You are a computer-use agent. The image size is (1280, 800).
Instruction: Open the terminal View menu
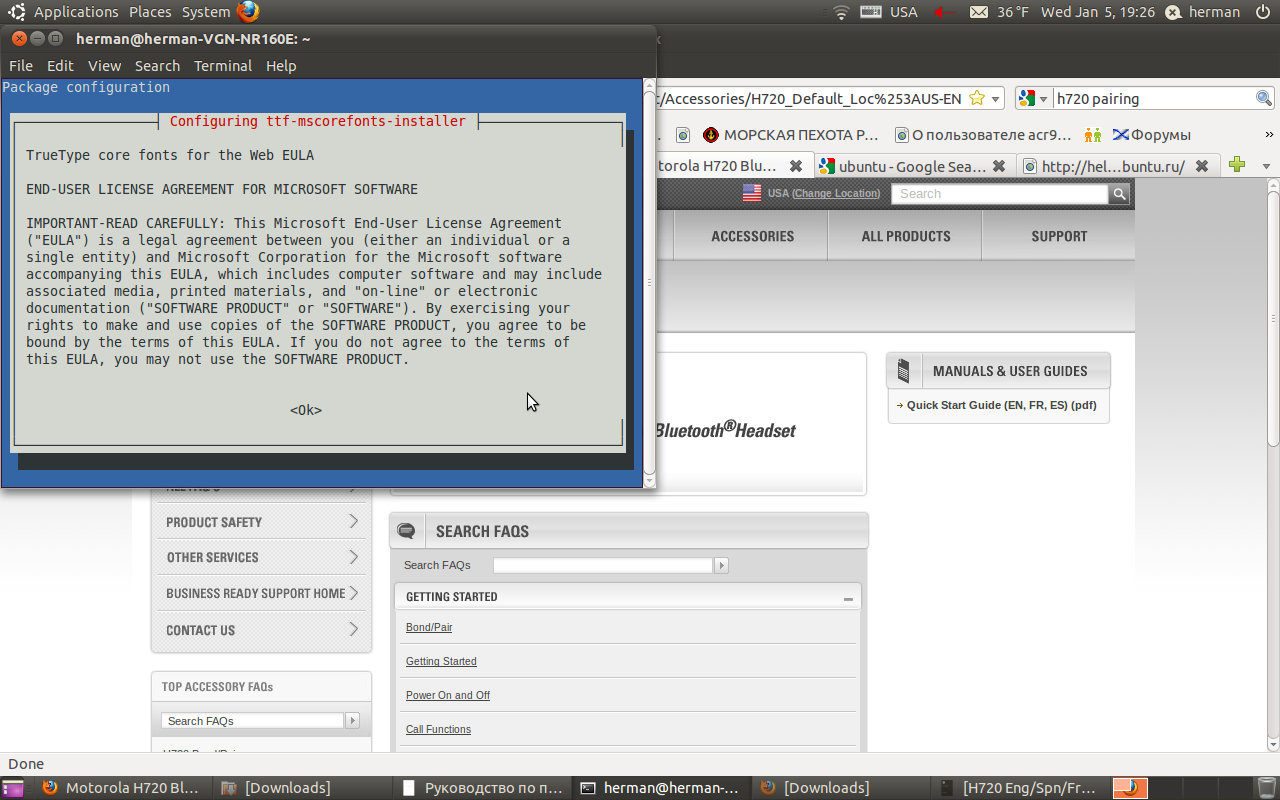tap(104, 66)
